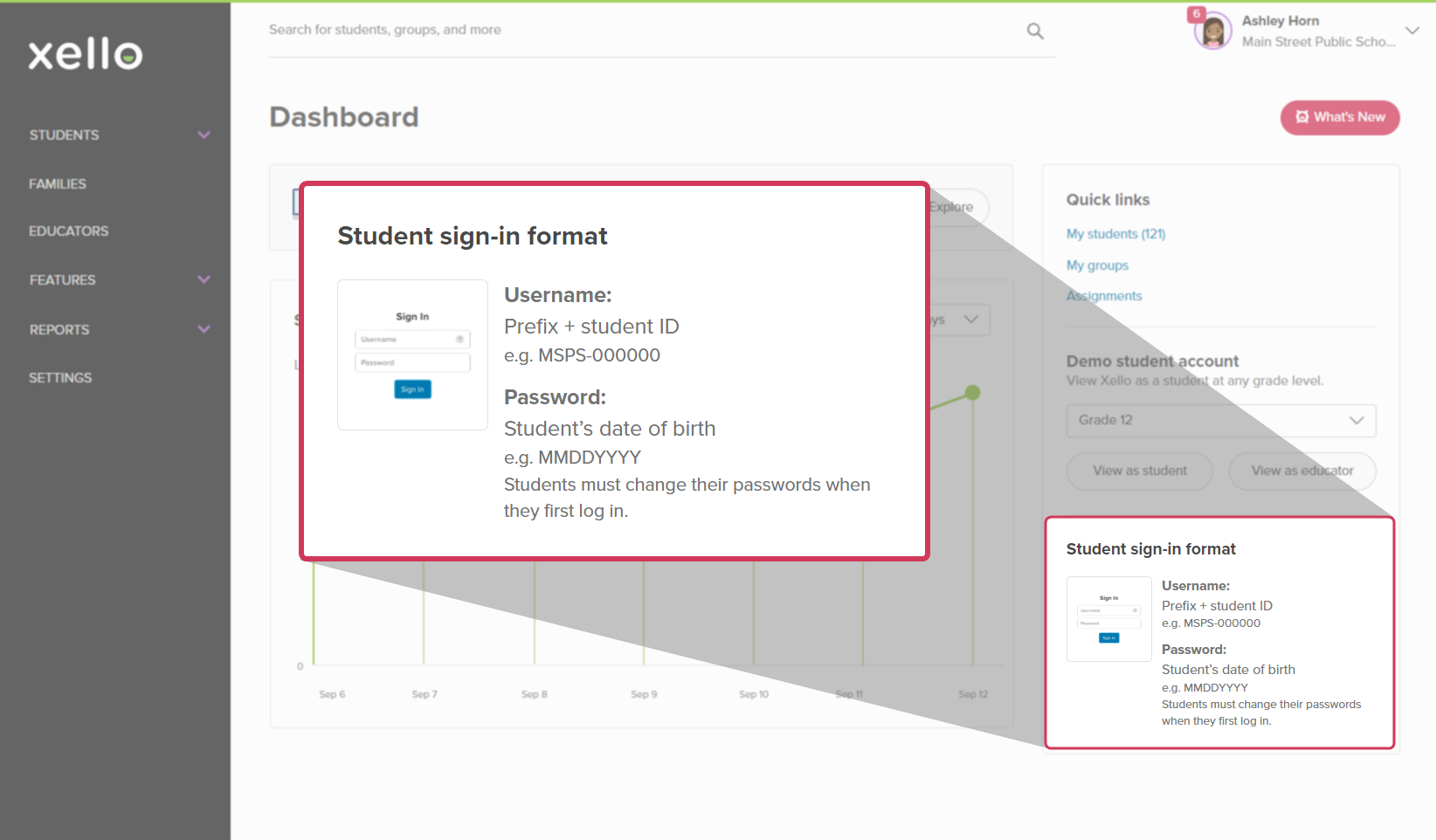The image size is (1436, 840).
Task: Expand the account menu chevron
Action: point(1412,31)
